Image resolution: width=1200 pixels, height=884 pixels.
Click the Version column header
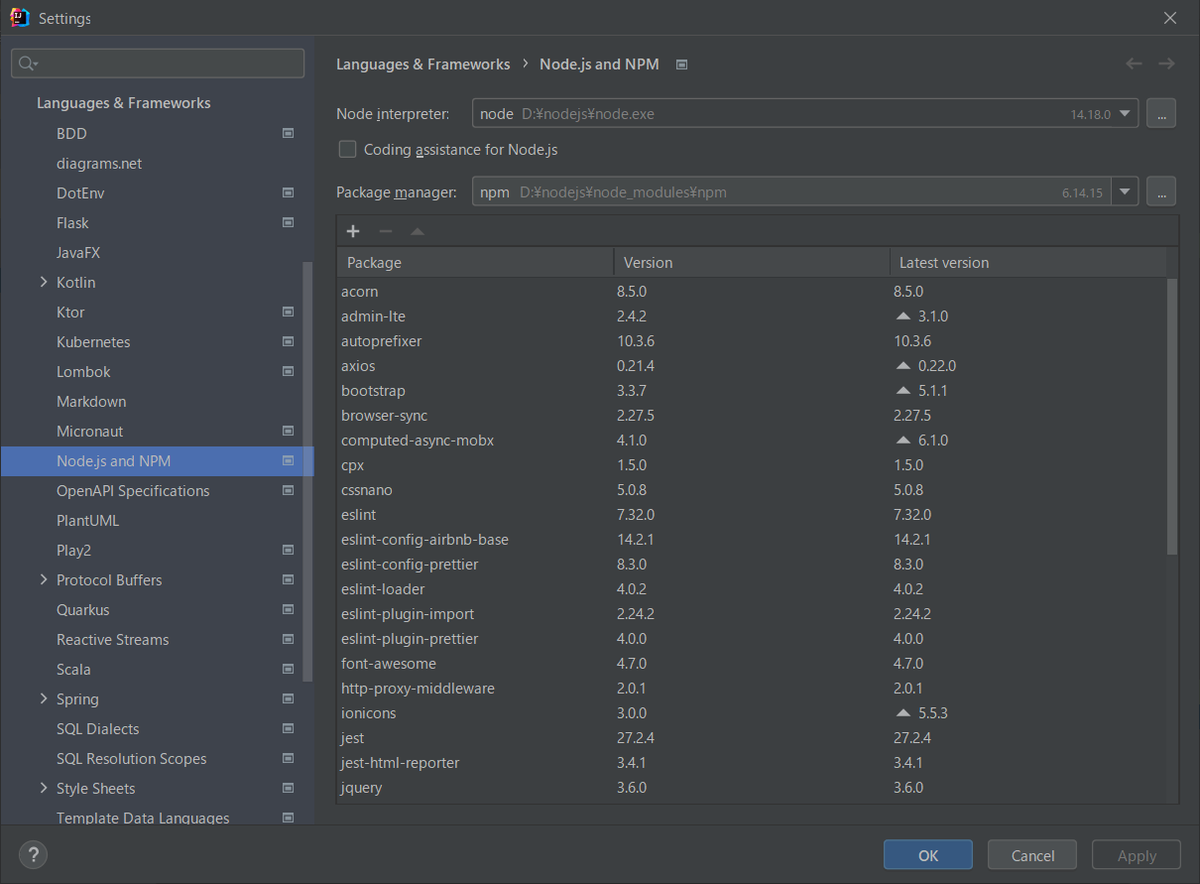coord(751,262)
